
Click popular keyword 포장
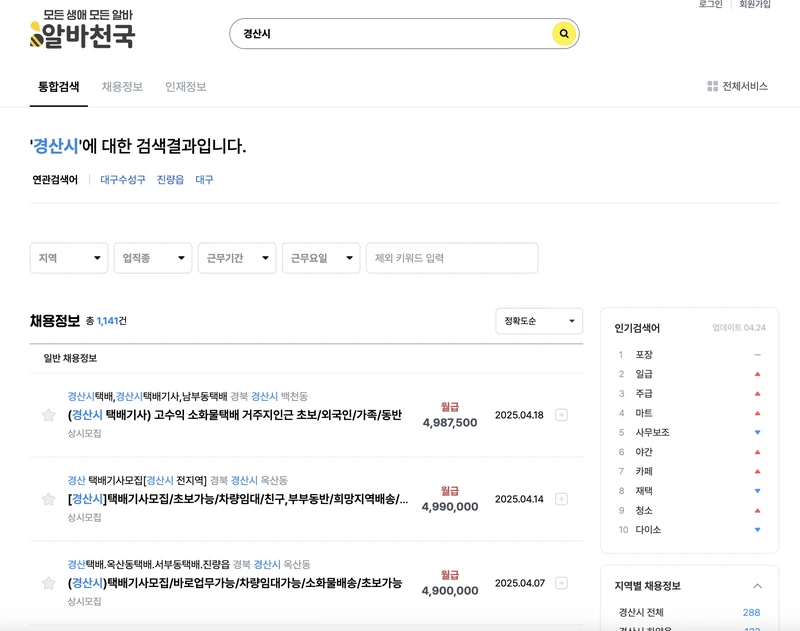point(644,355)
